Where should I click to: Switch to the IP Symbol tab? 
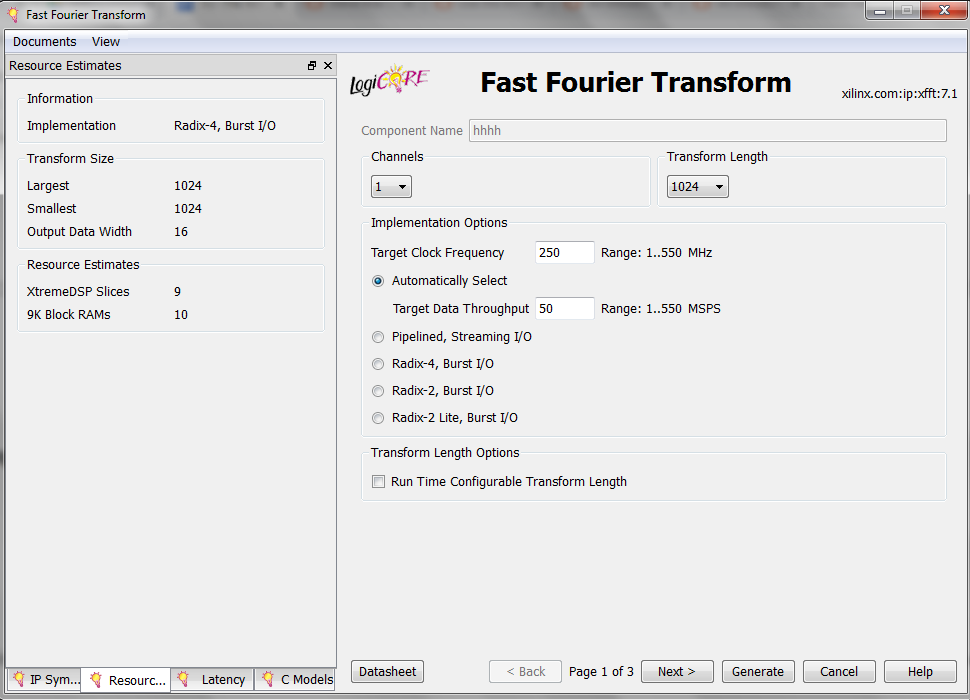[x=44, y=680]
